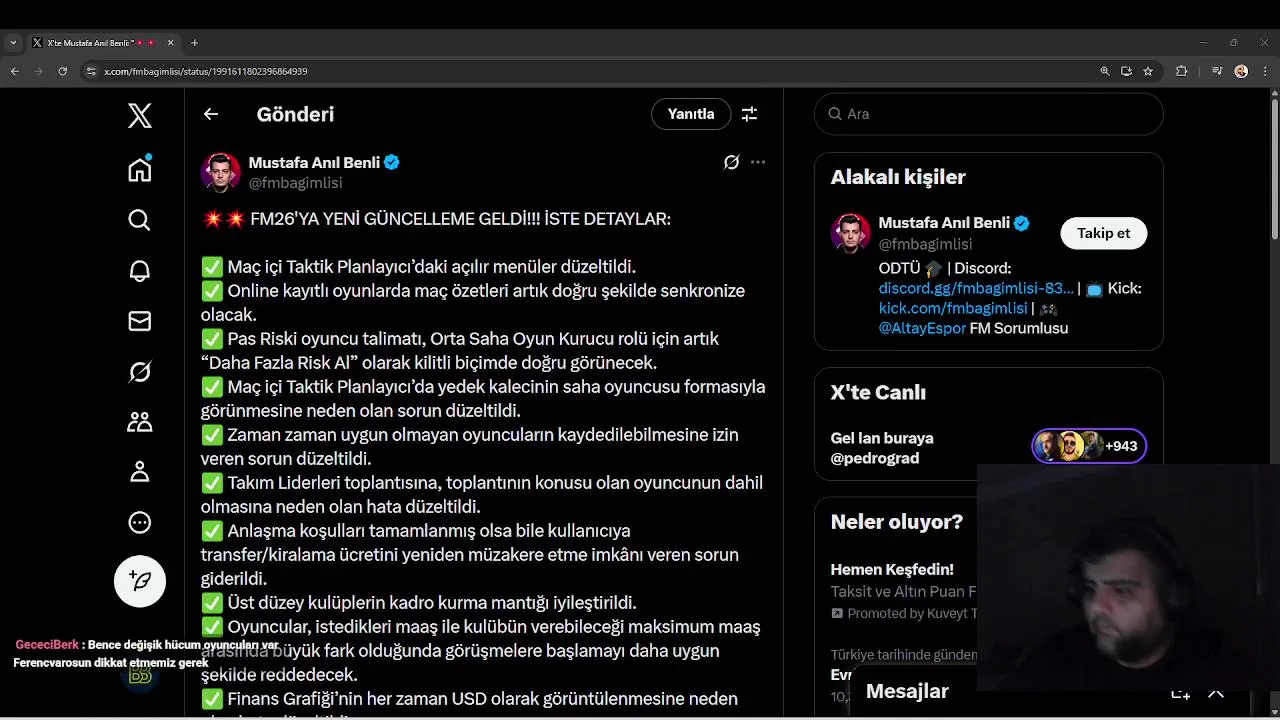Image resolution: width=1280 pixels, height=720 pixels.
Task: Open the browser zoom magnifier icon
Action: pyautogui.click(x=1105, y=71)
